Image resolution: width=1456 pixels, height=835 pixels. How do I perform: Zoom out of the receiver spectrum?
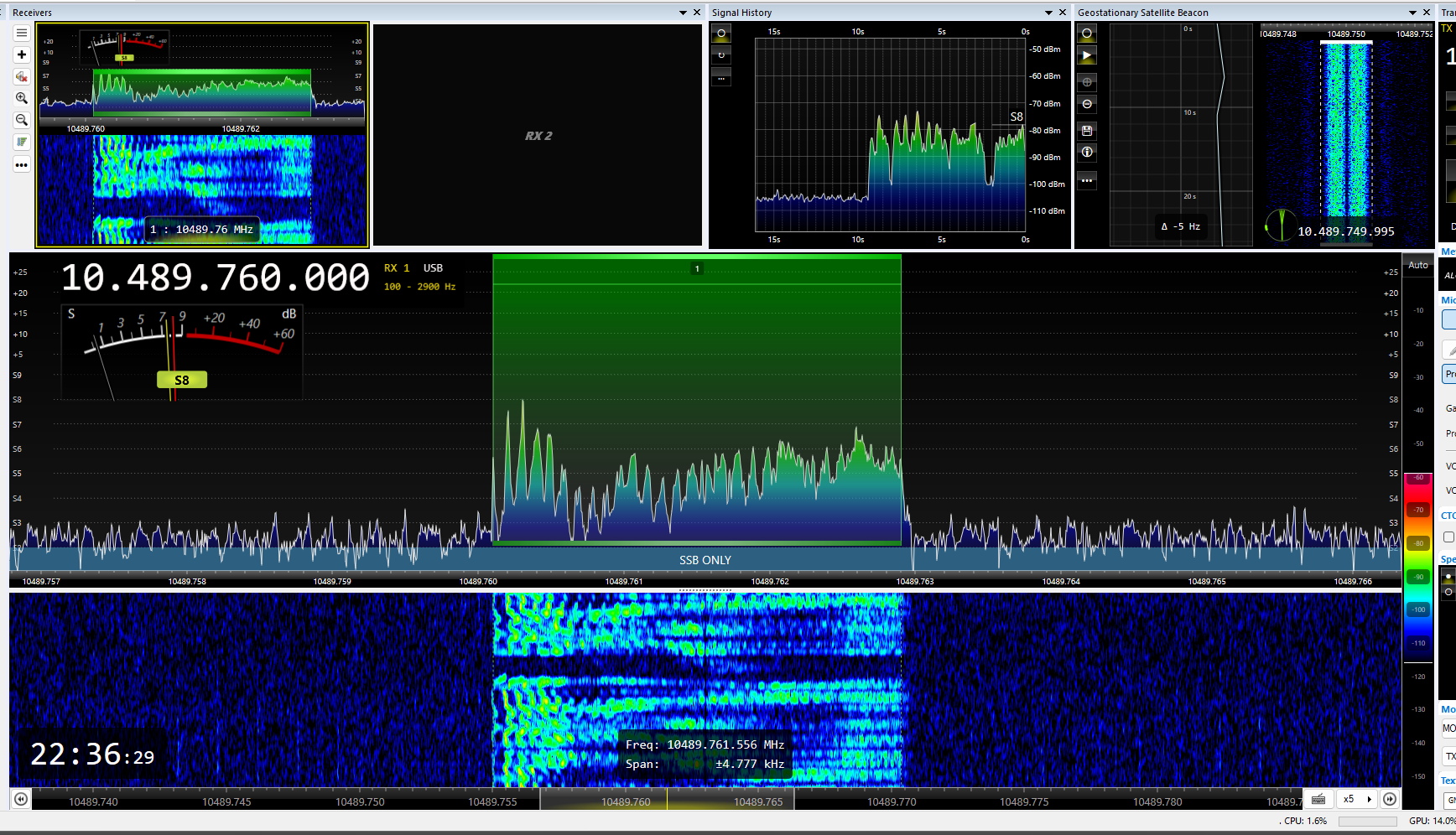pos(22,120)
